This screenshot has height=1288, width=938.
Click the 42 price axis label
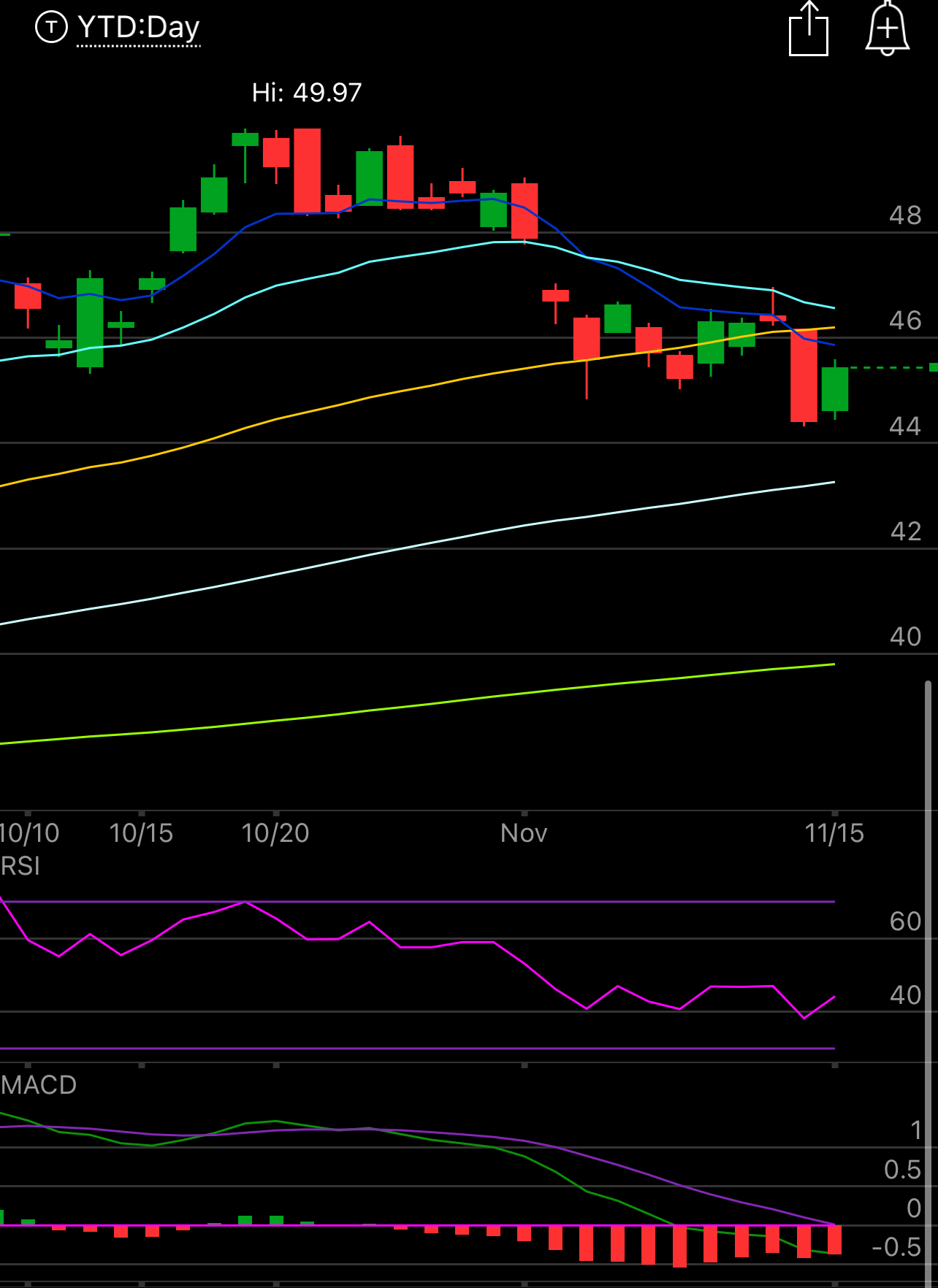pos(906,532)
